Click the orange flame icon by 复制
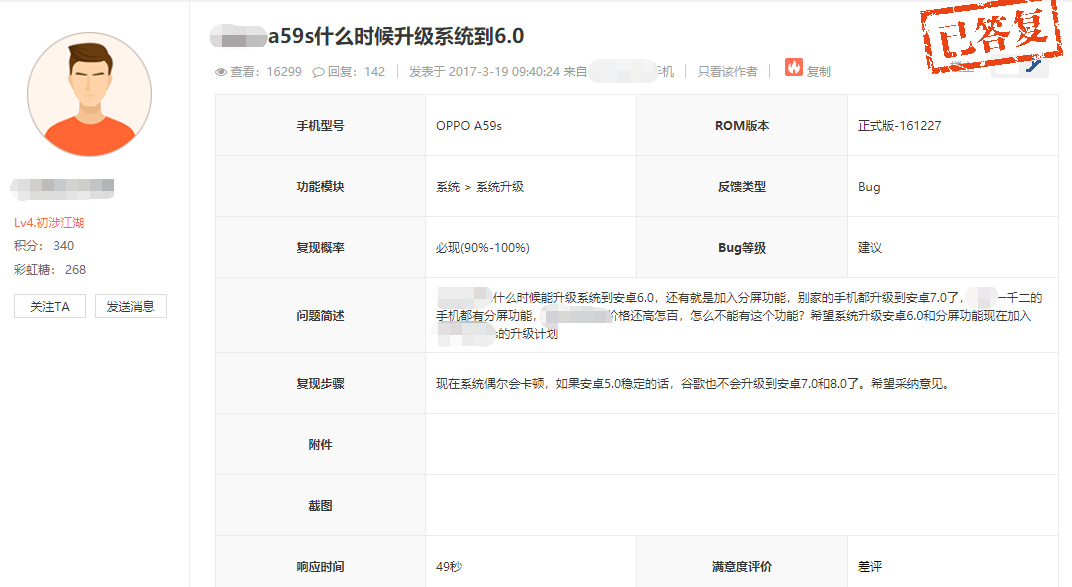This screenshot has width=1072, height=587. (x=793, y=68)
